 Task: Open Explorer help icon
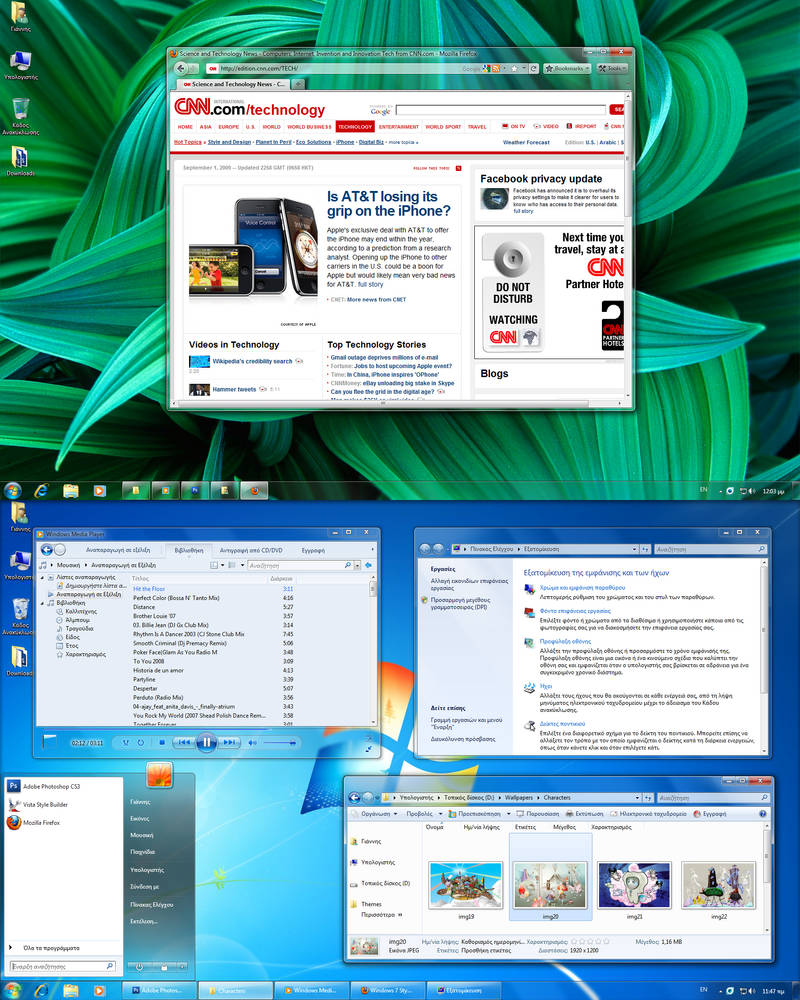[762, 814]
